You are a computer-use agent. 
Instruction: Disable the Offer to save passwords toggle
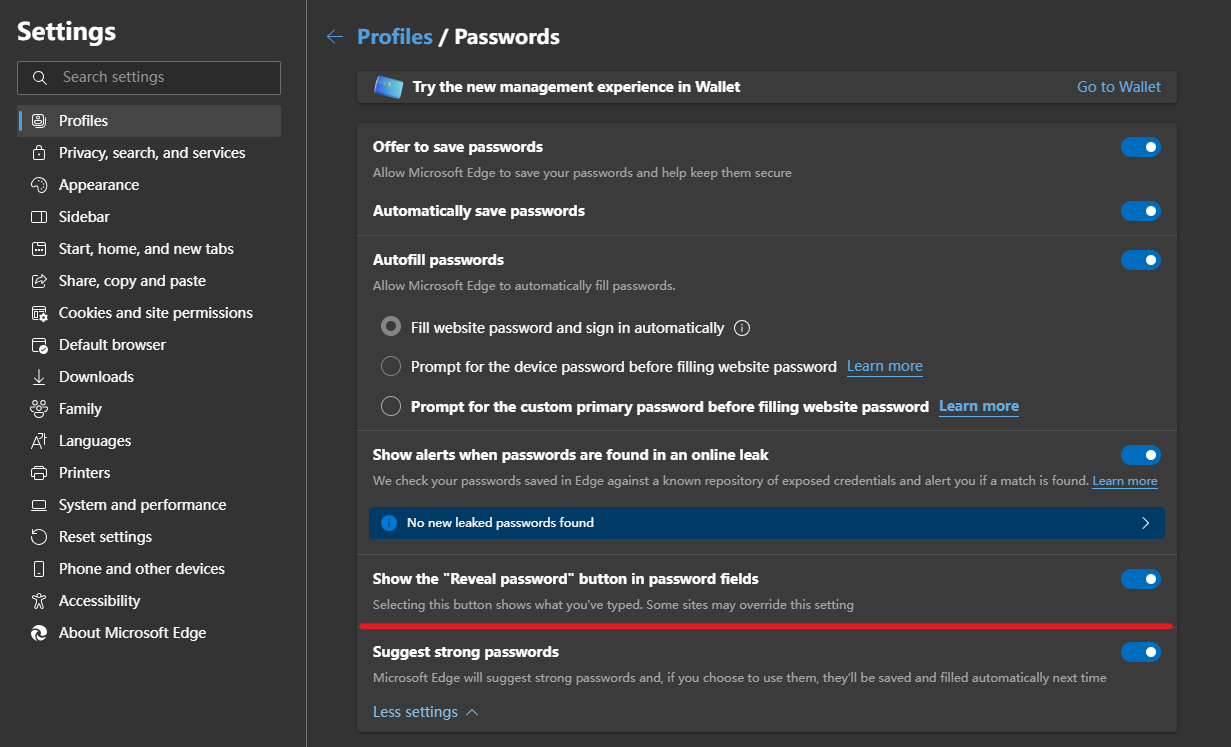tap(1140, 147)
